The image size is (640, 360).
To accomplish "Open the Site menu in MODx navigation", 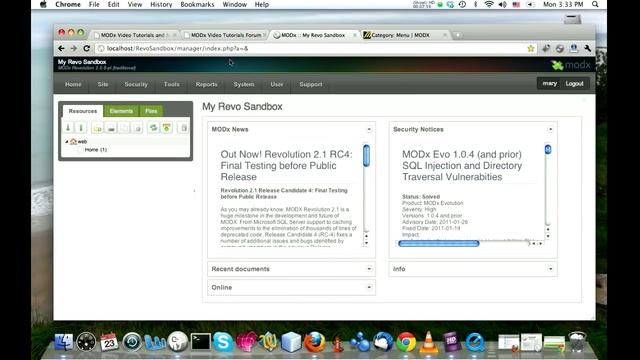I will tap(103, 84).
